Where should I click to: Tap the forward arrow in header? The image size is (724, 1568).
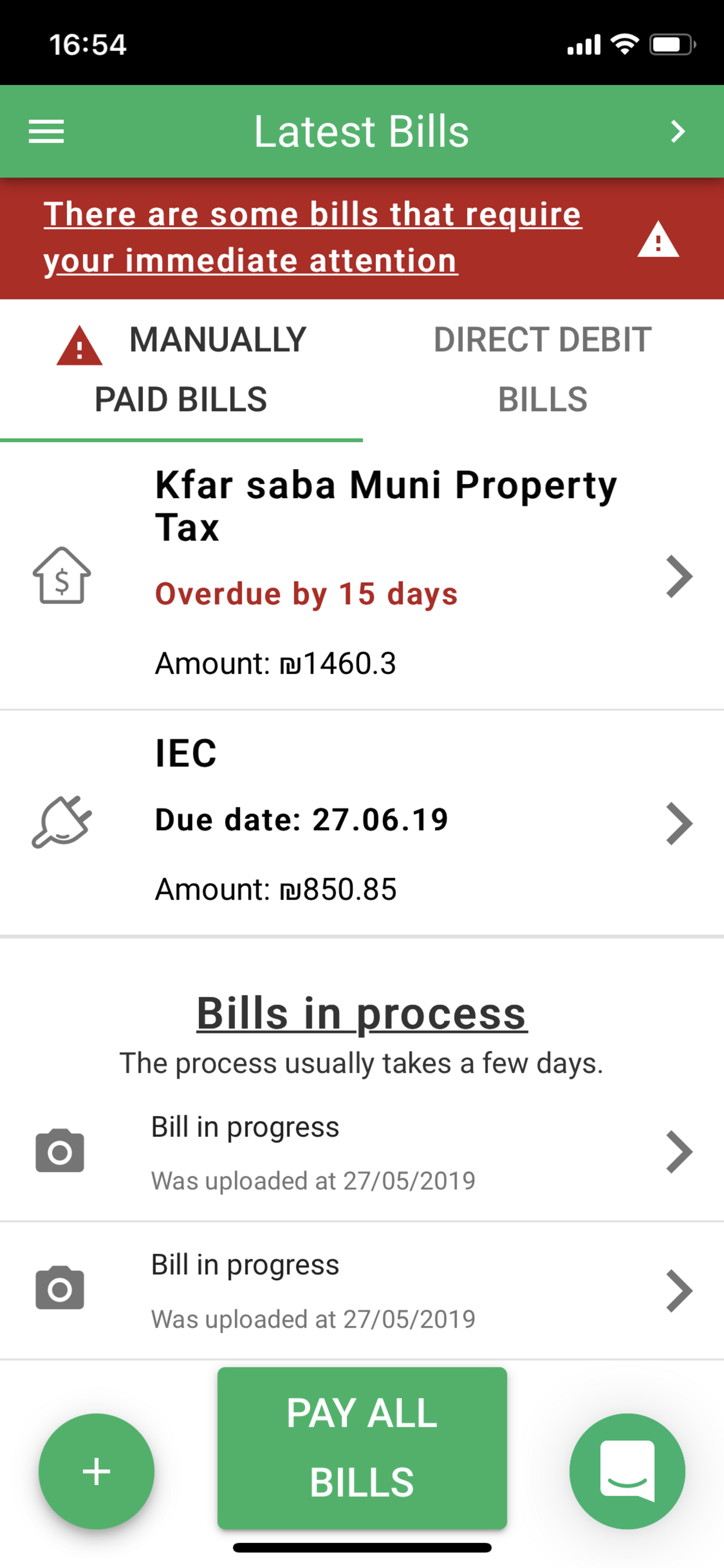click(x=678, y=131)
